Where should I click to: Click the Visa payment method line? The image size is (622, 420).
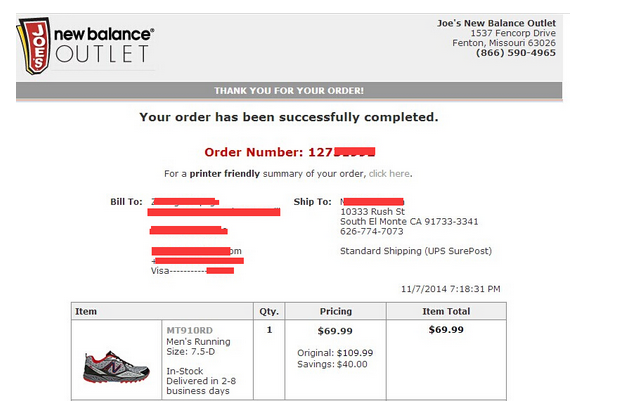(192, 271)
